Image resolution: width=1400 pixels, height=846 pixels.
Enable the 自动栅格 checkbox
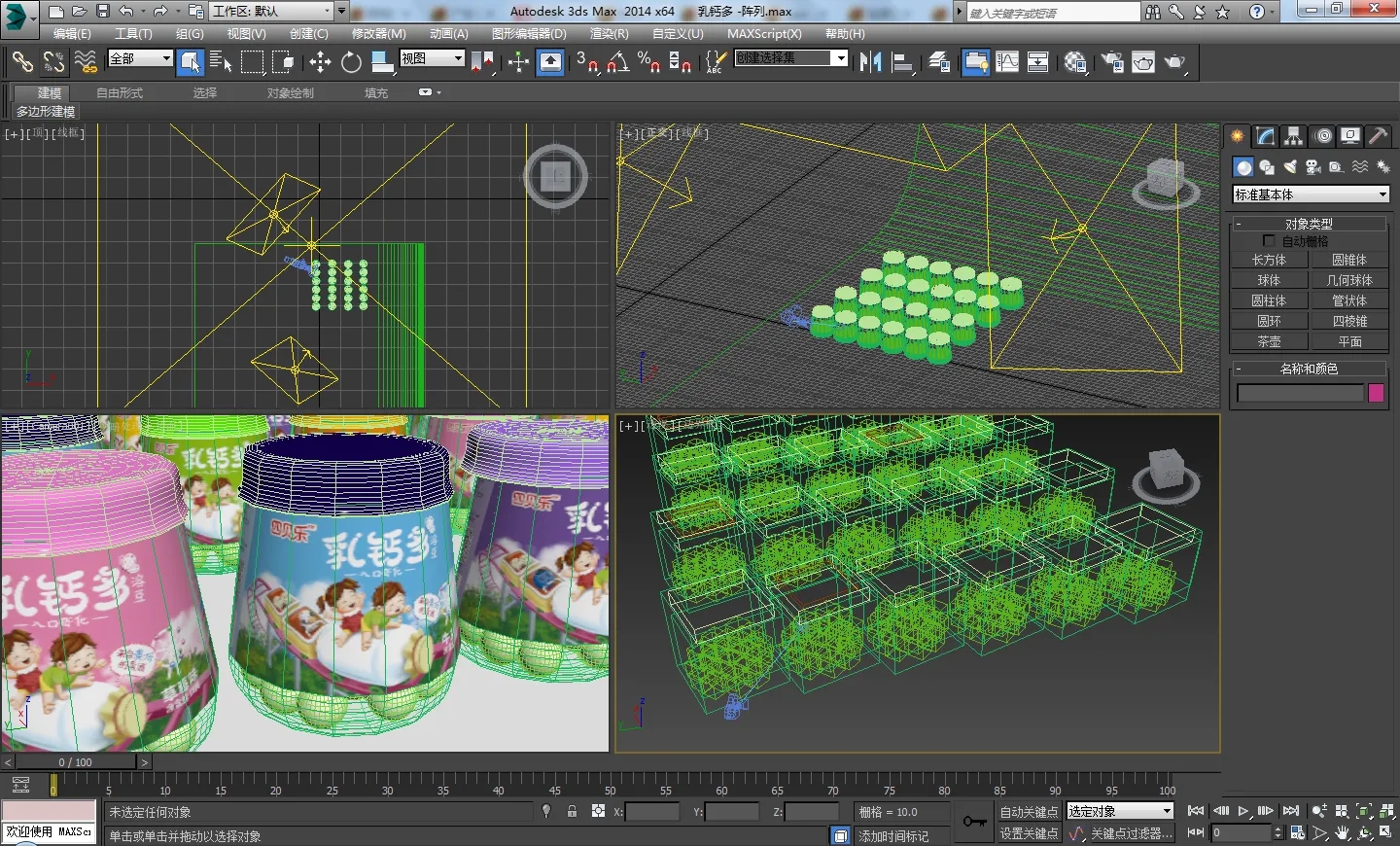(x=1268, y=240)
